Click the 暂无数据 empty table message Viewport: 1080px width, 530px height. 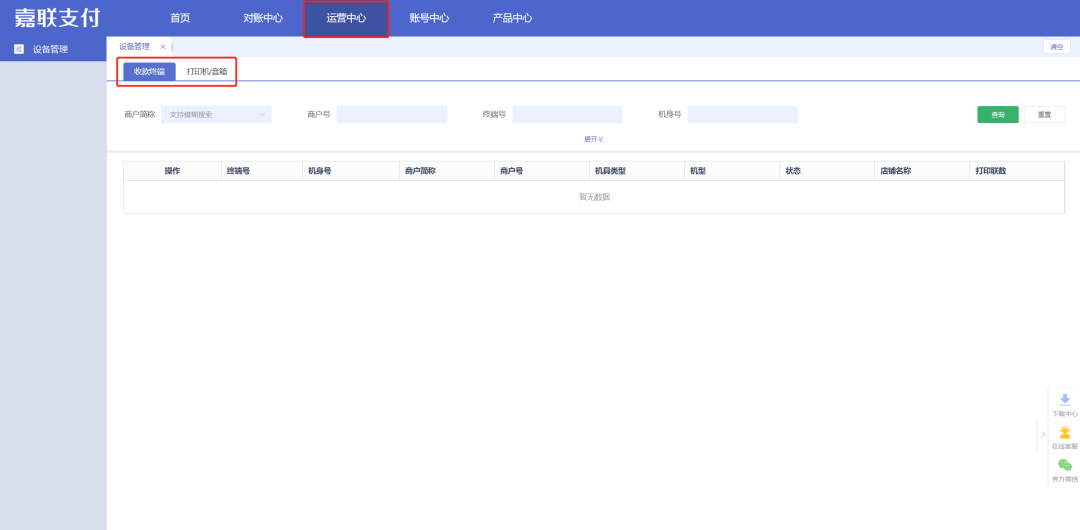(x=594, y=197)
